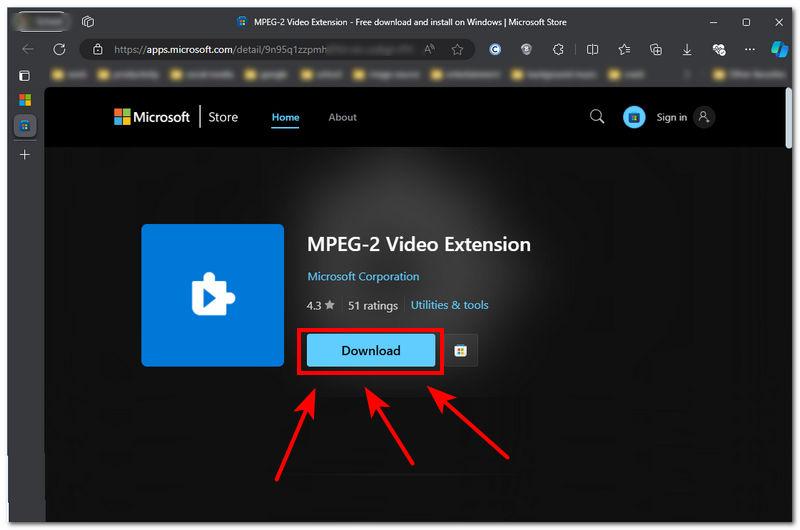Open the About tab
The image size is (800, 530).
tap(342, 117)
